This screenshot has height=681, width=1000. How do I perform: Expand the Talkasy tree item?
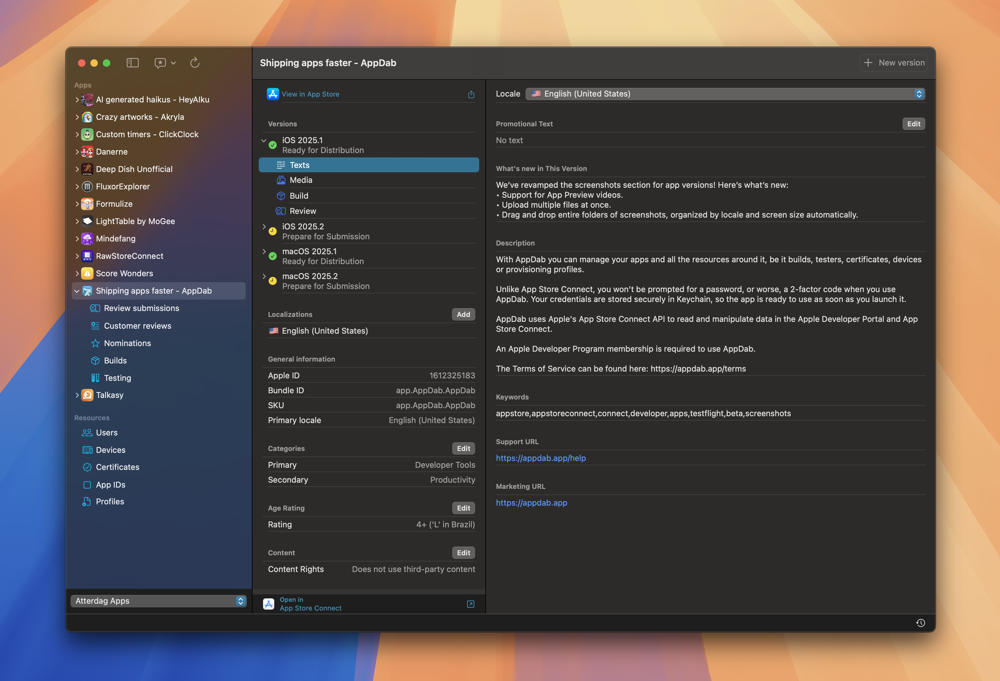coord(77,395)
